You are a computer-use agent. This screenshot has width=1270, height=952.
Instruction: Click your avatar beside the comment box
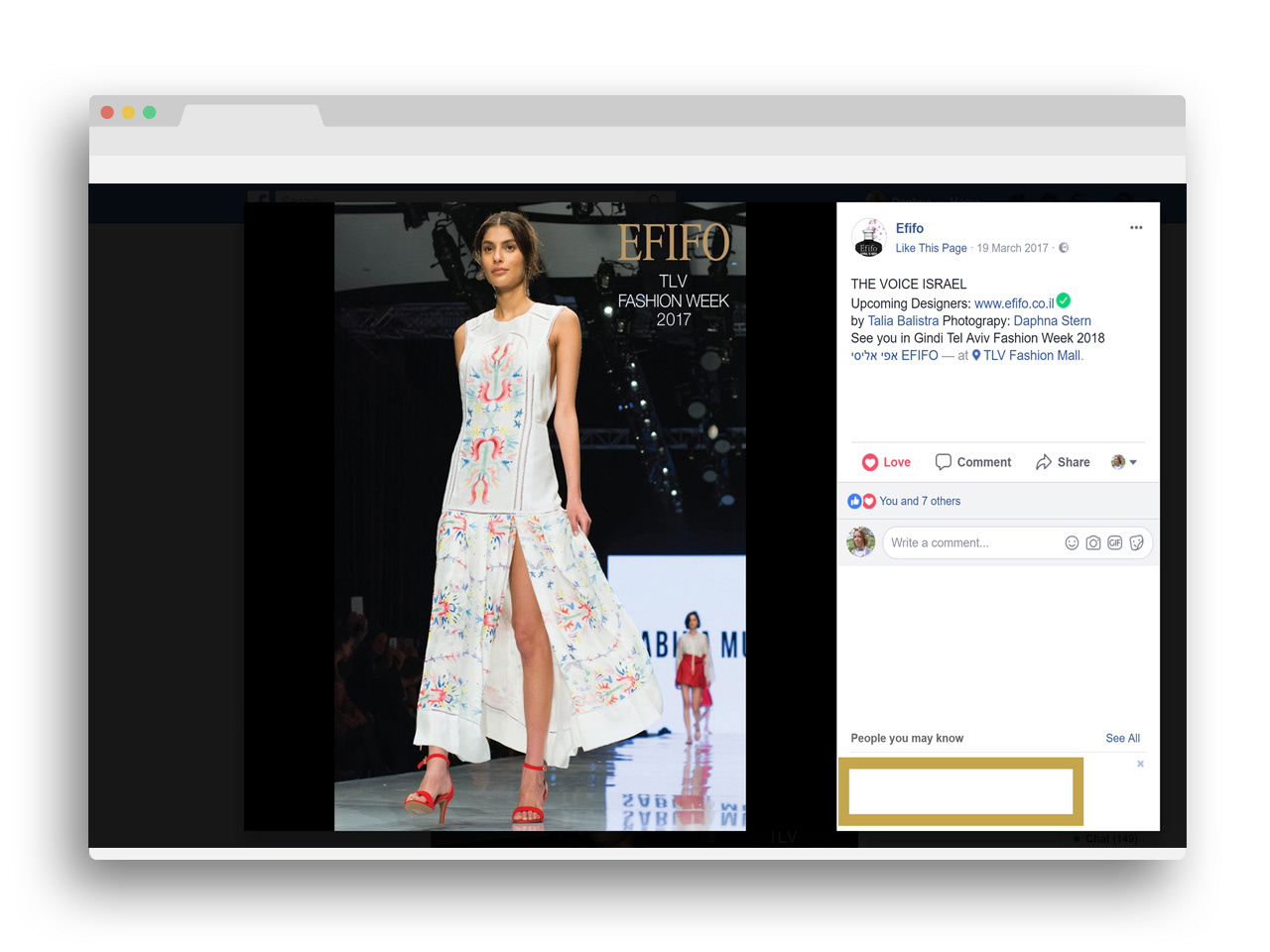[860, 541]
